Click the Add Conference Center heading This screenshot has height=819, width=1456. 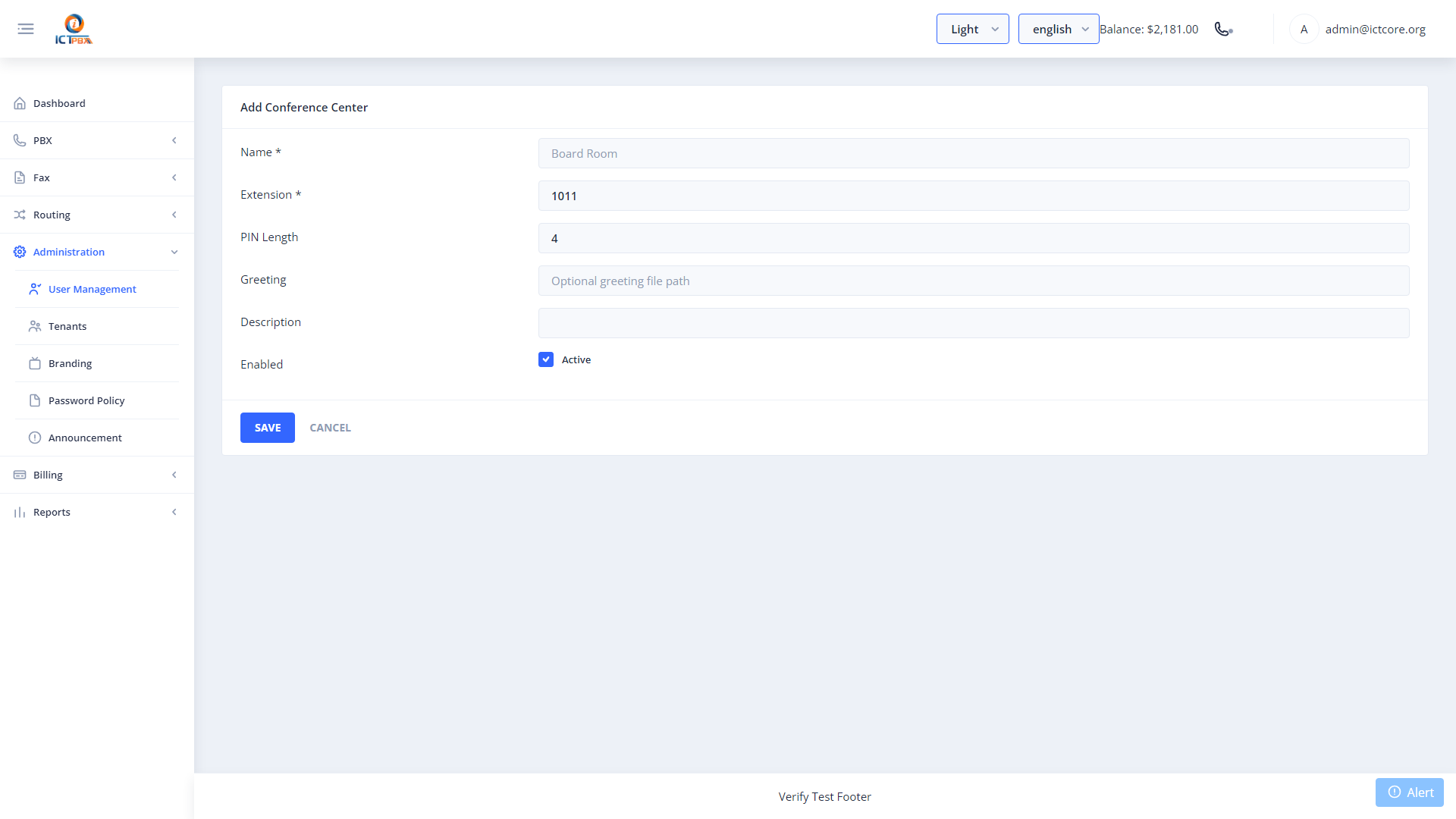click(304, 107)
